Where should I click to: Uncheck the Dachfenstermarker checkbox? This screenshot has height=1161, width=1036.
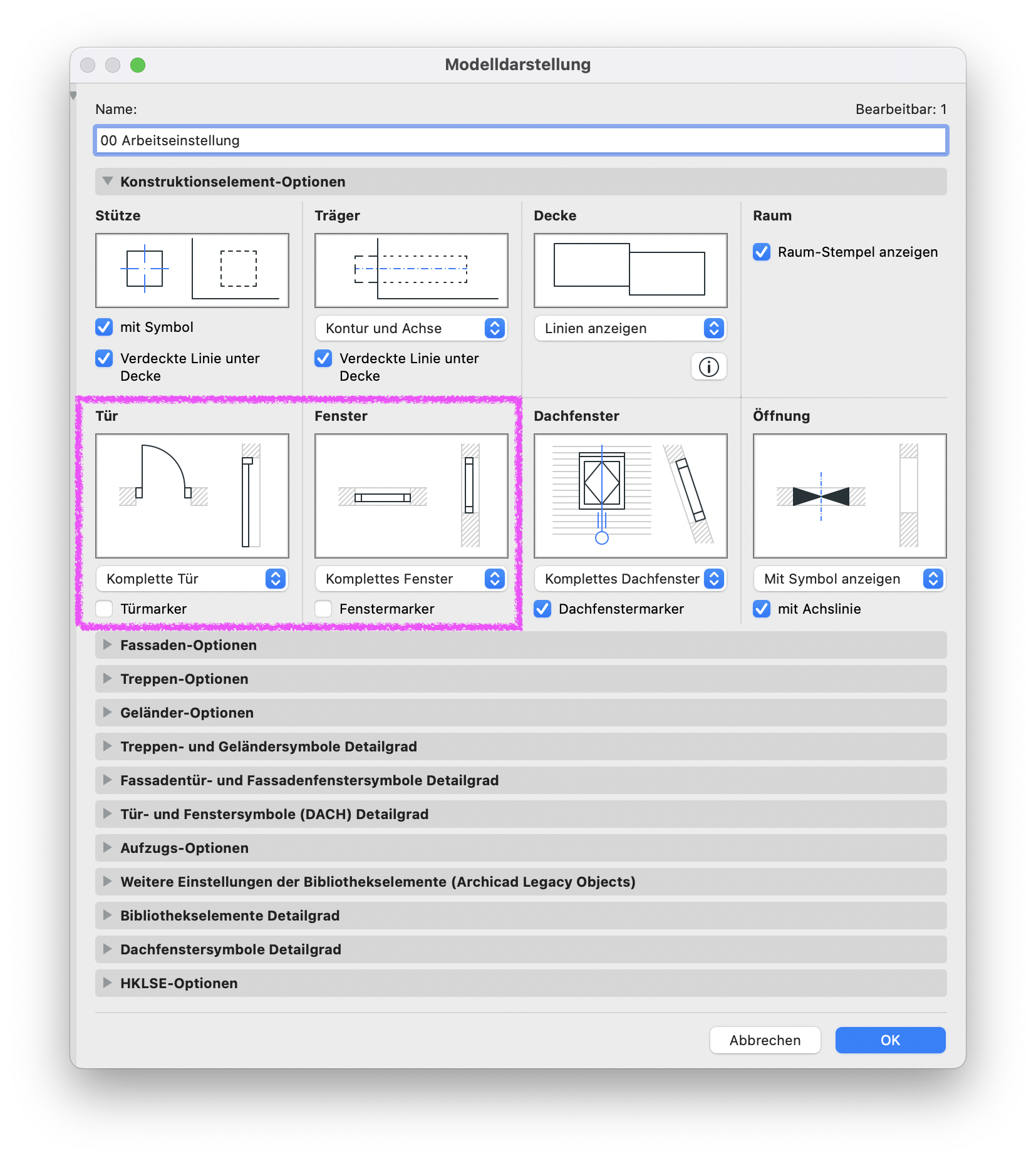[x=542, y=609]
